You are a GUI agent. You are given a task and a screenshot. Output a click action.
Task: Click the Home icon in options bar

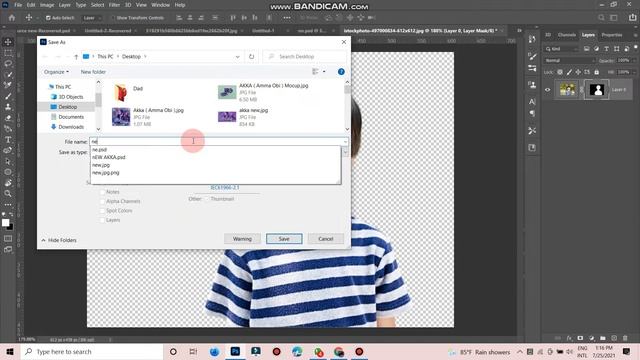click(x=12, y=18)
